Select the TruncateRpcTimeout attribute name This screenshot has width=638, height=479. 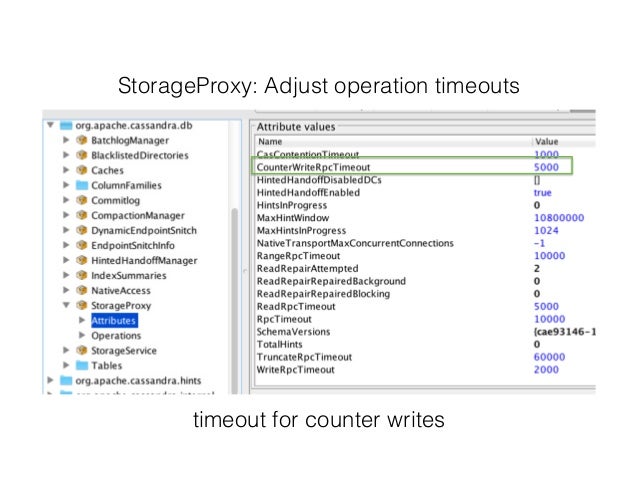click(x=304, y=357)
